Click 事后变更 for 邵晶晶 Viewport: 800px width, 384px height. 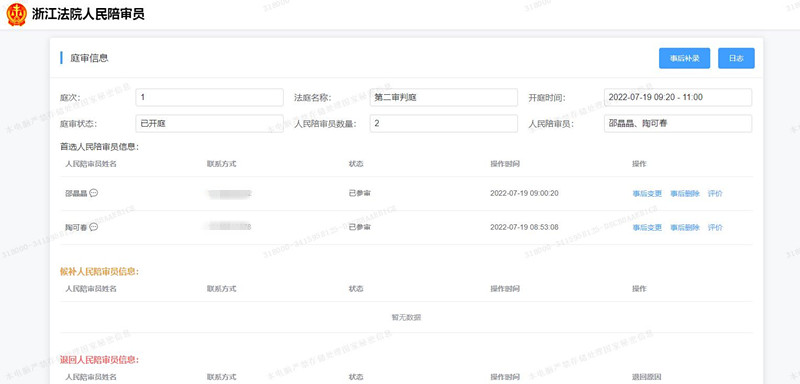(x=647, y=193)
